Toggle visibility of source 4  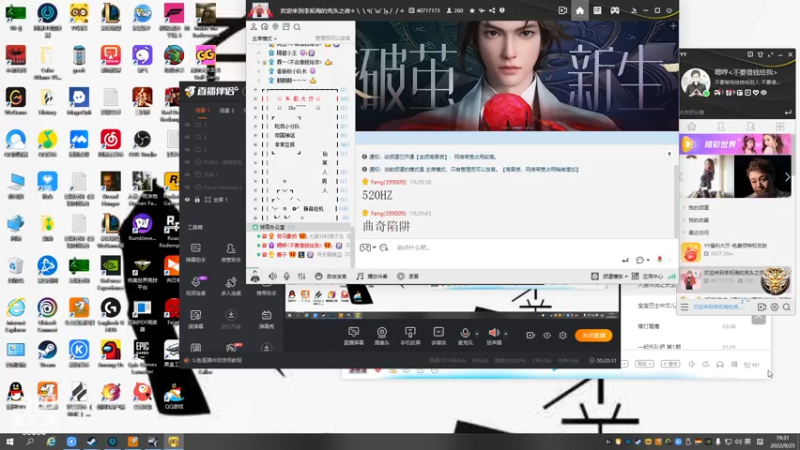(187, 137)
